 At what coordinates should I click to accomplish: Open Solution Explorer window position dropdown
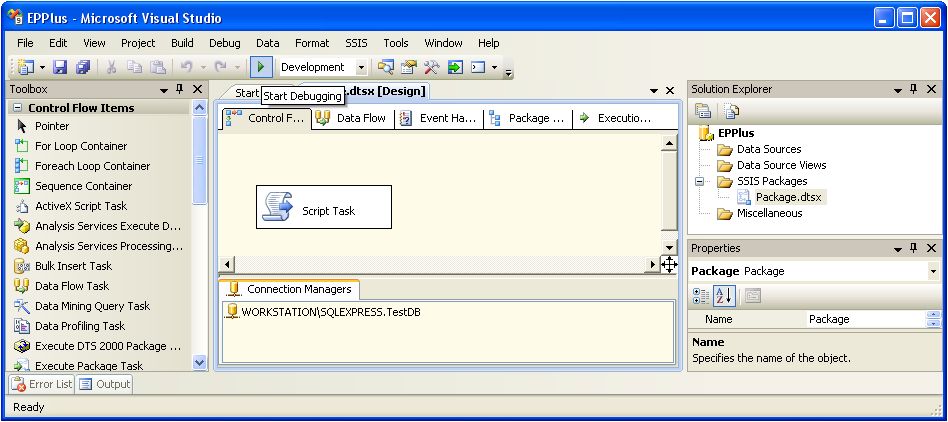pyautogui.click(x=898, y=90)
